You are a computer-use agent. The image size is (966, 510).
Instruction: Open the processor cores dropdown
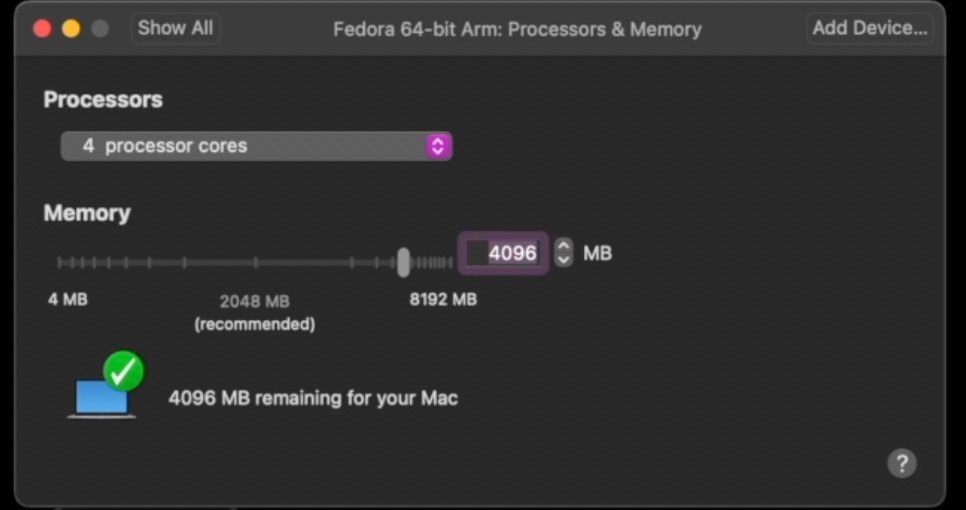[x=256, y=146]
